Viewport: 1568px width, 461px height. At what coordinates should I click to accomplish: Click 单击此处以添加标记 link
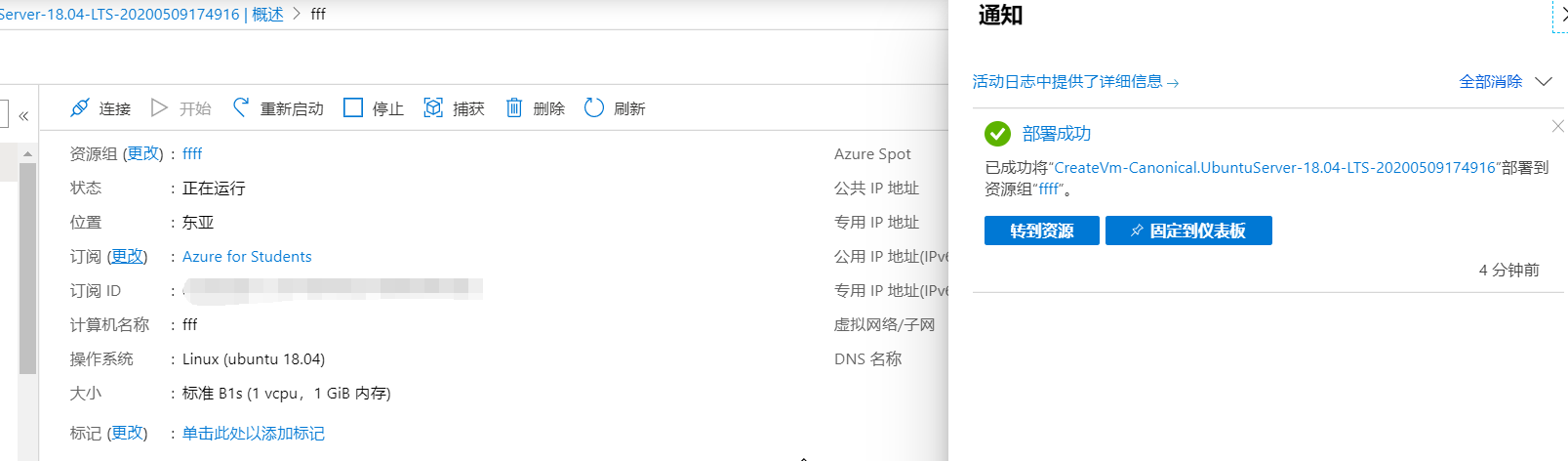click(254, 433)
